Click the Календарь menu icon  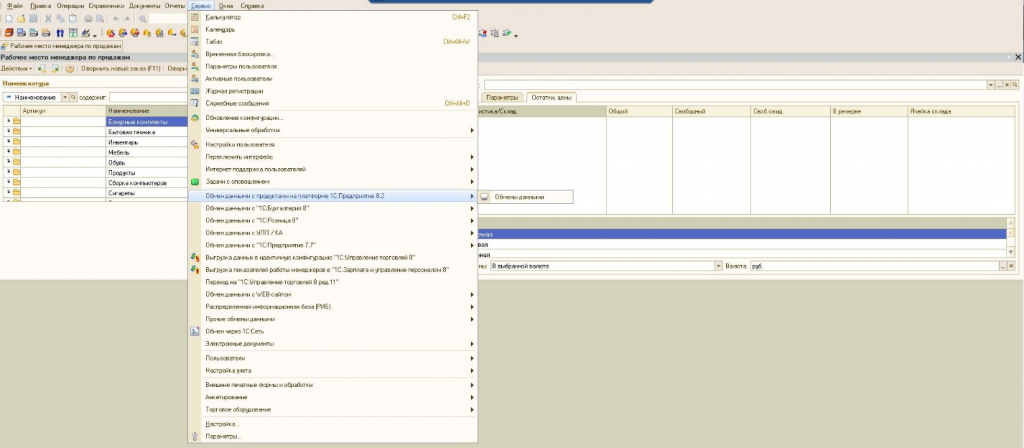pyautogui.click(x=195, y=30)
